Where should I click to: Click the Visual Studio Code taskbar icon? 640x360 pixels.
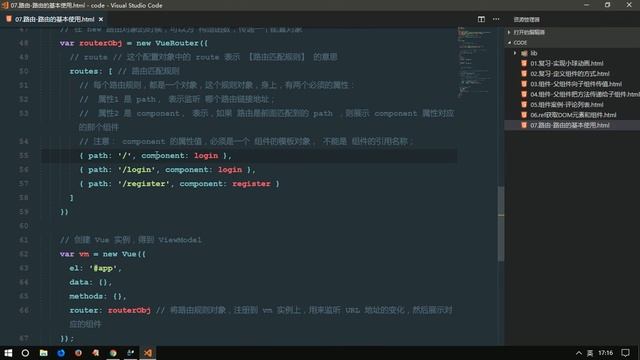tap(148, 353)
